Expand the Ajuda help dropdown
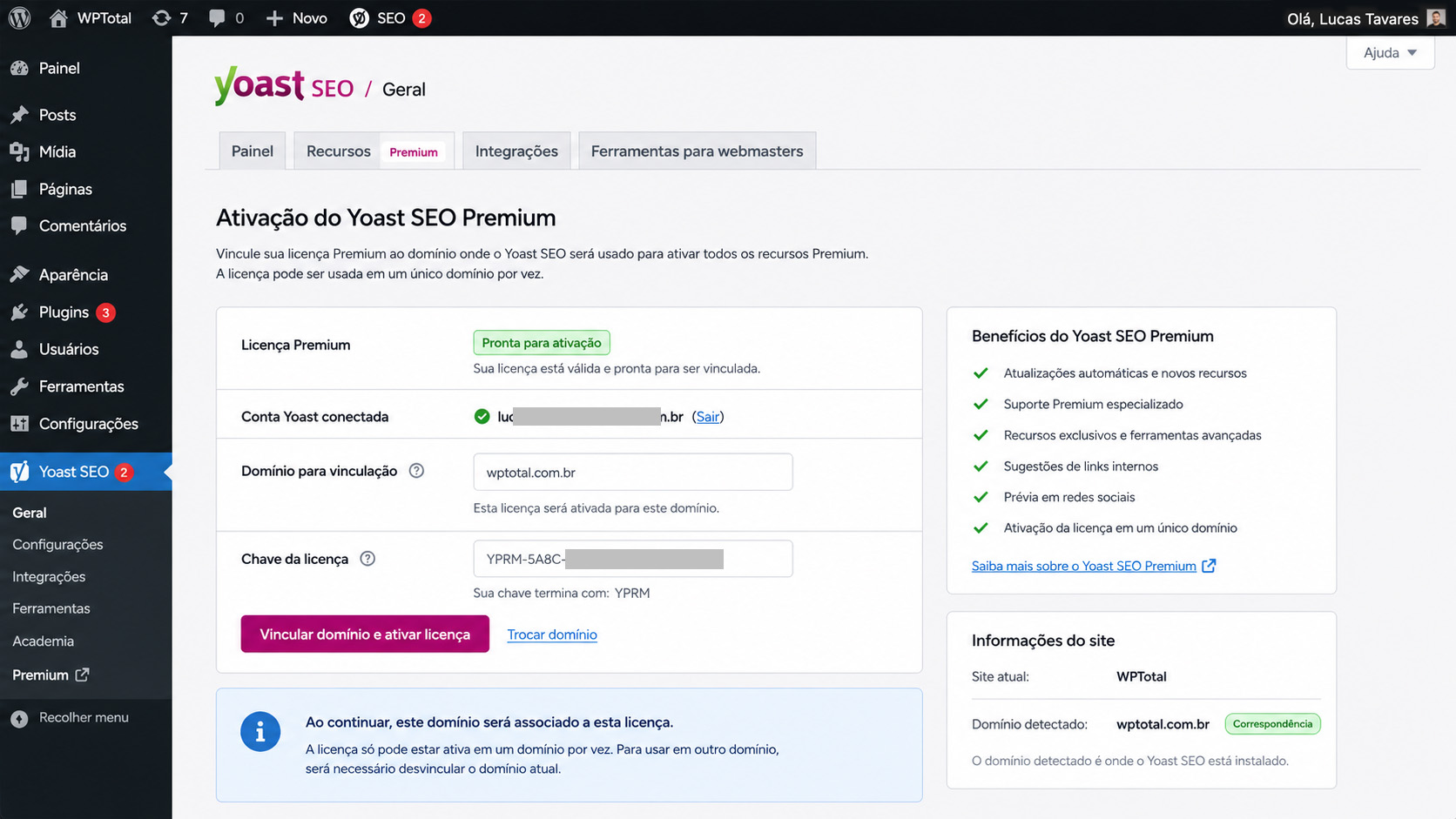 coord(1390,53)
